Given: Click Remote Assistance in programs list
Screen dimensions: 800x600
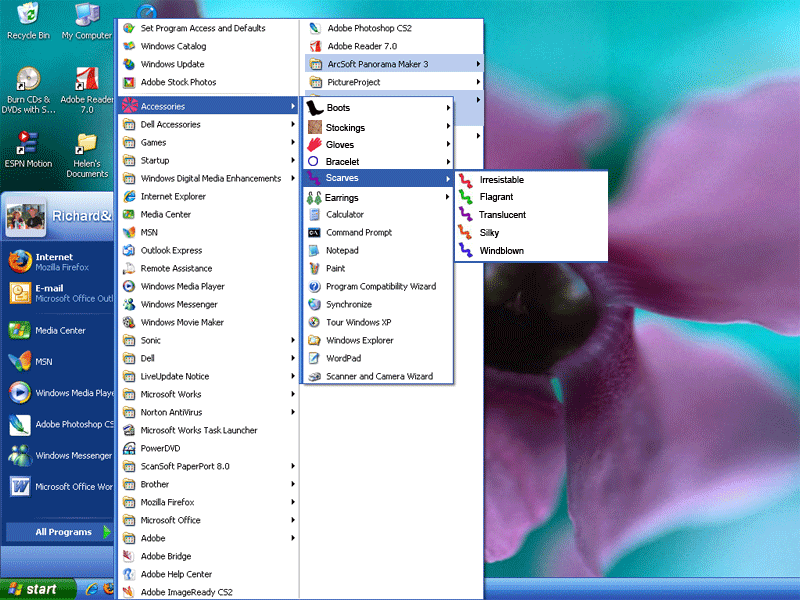Looking at the screenshot, I should (x=208, y=268).
